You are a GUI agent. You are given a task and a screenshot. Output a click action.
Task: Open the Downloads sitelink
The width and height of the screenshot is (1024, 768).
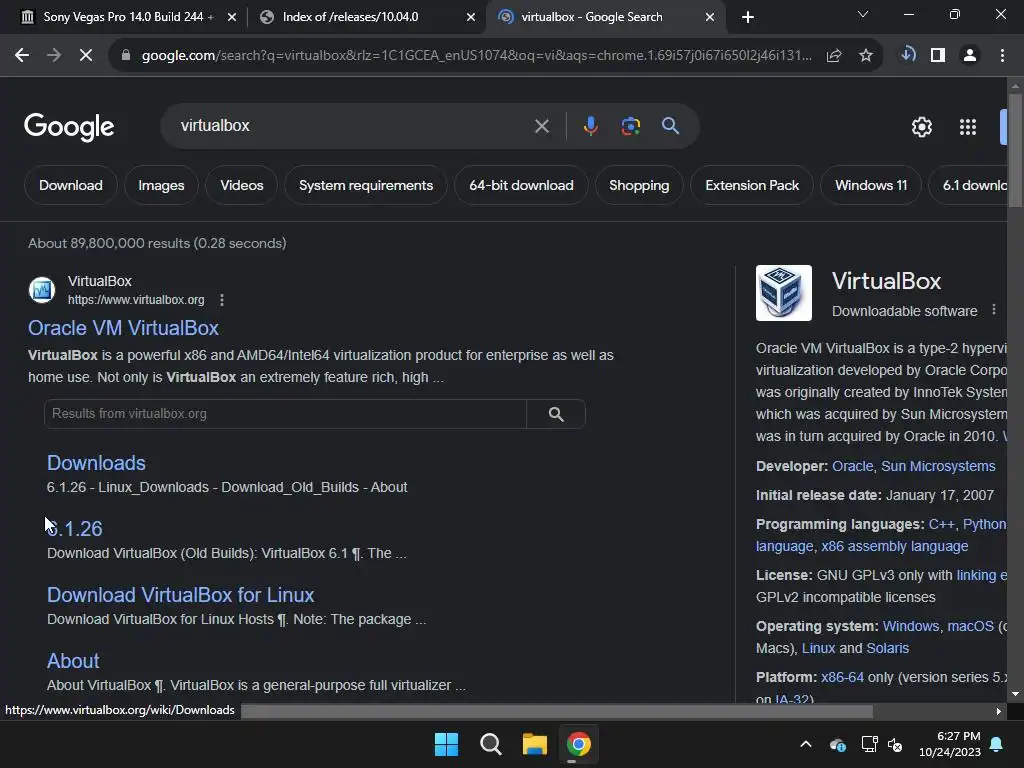point(96,463)
